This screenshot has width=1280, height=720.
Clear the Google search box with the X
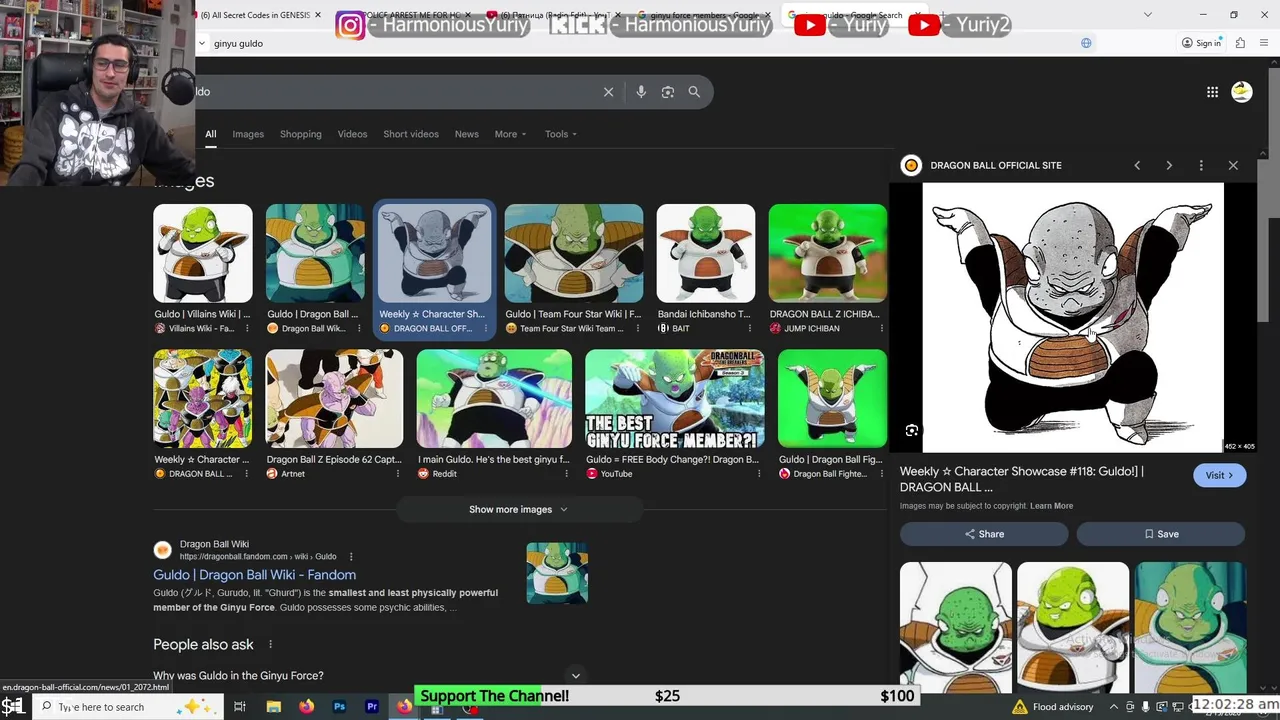point(608,92)
